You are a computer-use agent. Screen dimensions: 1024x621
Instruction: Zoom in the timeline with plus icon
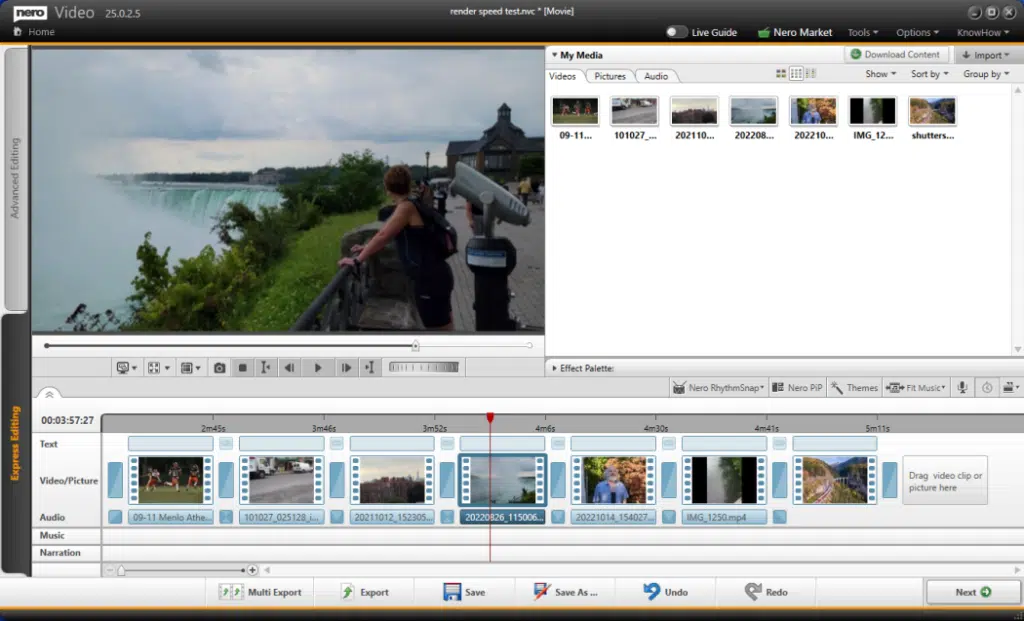tap(253, 570)
